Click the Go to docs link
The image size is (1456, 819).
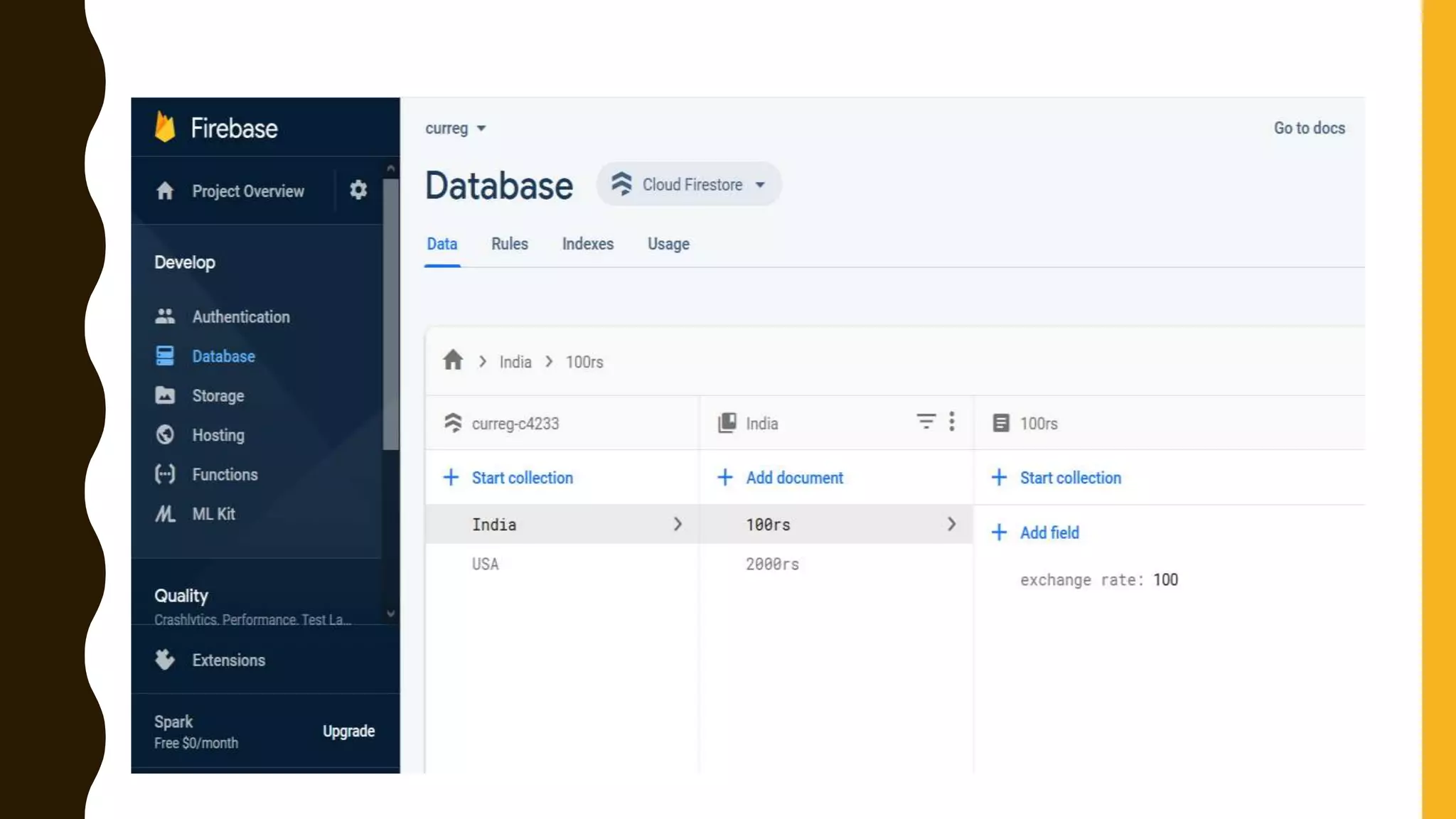tap(1309, 129)
